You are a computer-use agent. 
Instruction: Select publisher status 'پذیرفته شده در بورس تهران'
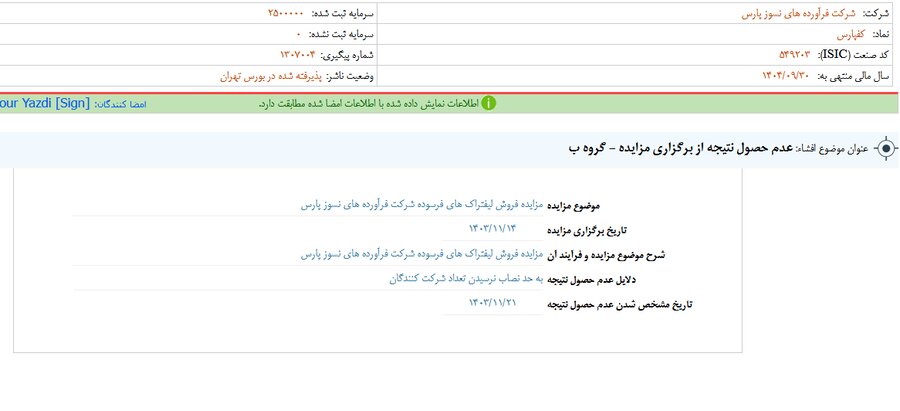[271, 76]
